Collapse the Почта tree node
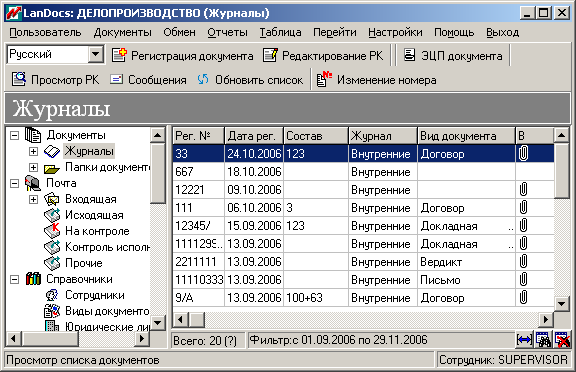The height and width of the screenshot is (372, 576). tap(14, 183)
